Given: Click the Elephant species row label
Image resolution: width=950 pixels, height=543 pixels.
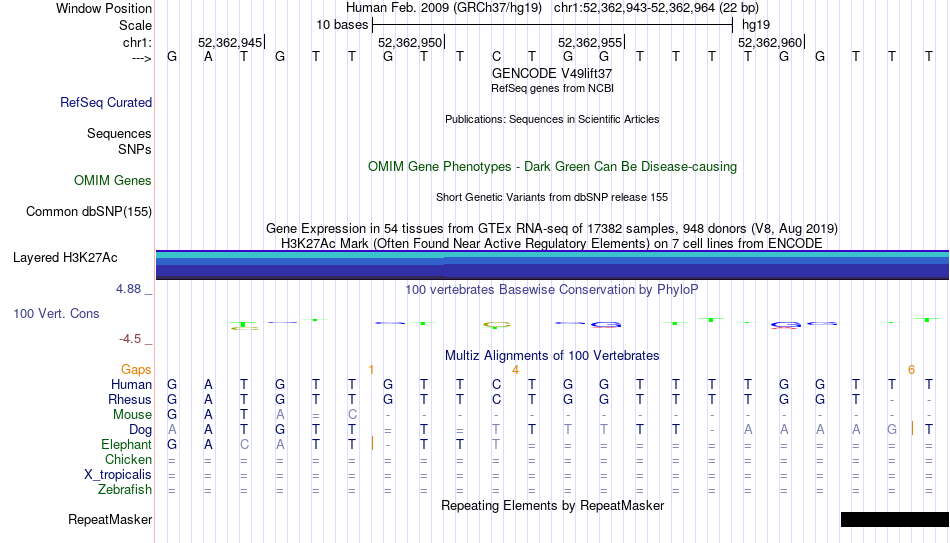Looking at the screenshot, I should click(x=126, y=444).
